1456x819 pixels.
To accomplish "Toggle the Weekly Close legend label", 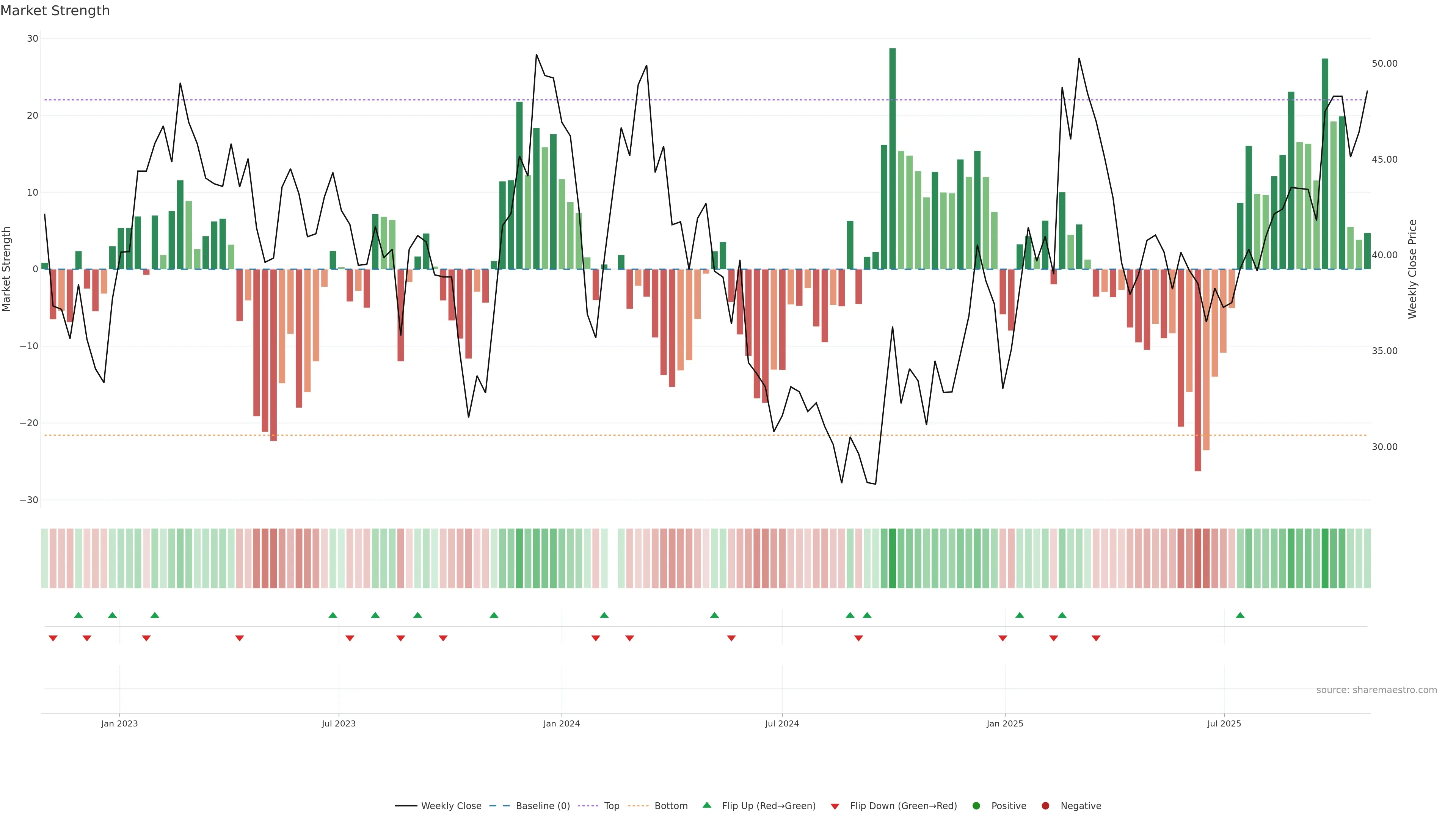I will click(451, 806).
